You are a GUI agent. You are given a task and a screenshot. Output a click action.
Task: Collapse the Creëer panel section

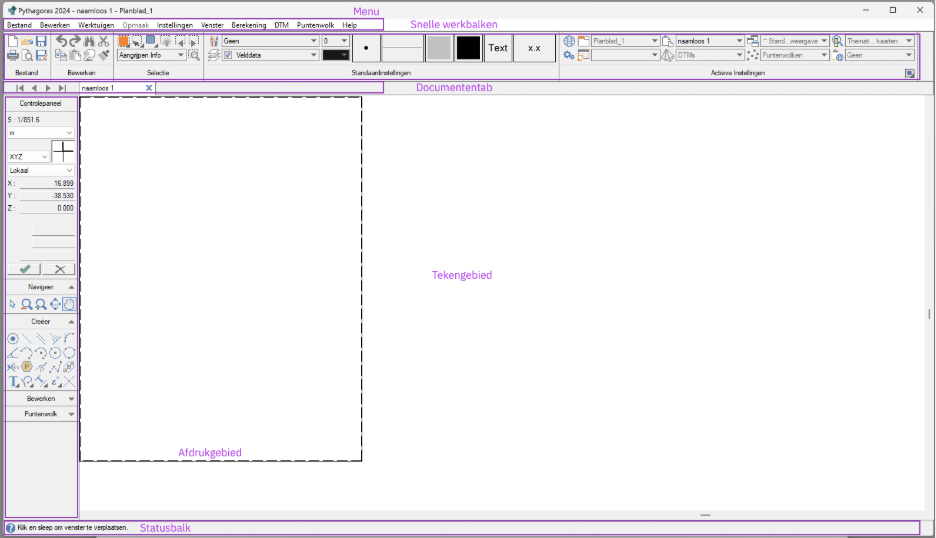71,322
